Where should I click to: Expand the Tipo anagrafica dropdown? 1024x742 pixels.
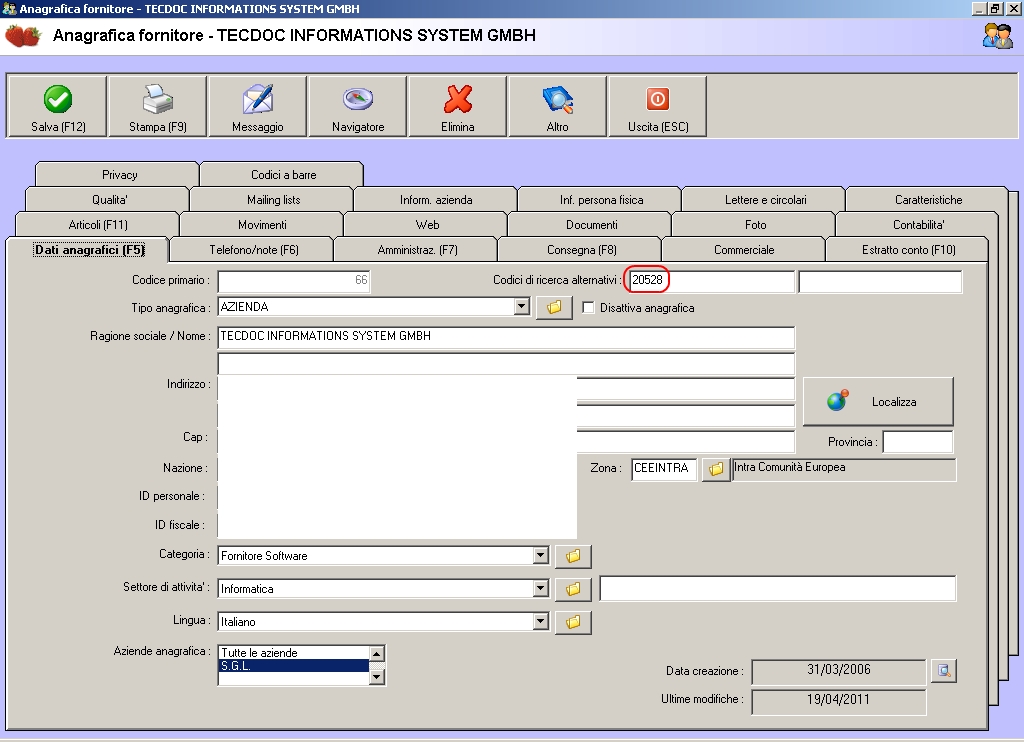tap(522, 307)
